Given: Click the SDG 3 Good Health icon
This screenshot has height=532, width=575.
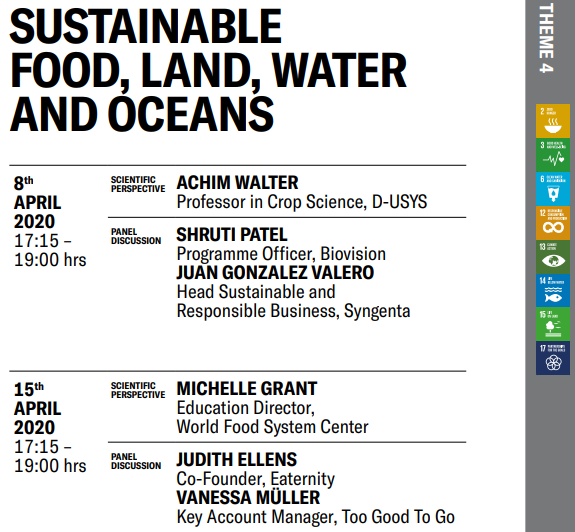Looking at the screenshot, I should pyautogui.click(x=553, y=155).
